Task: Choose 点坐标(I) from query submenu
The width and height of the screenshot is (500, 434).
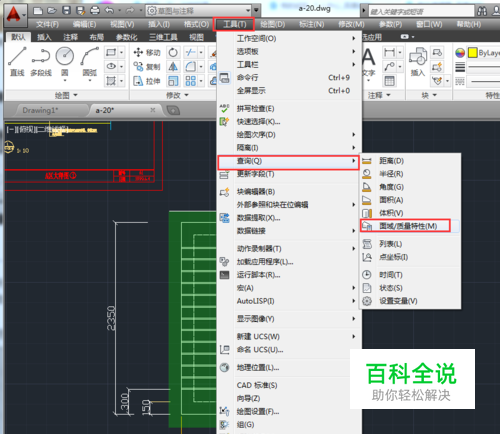Action: (411, 257)
